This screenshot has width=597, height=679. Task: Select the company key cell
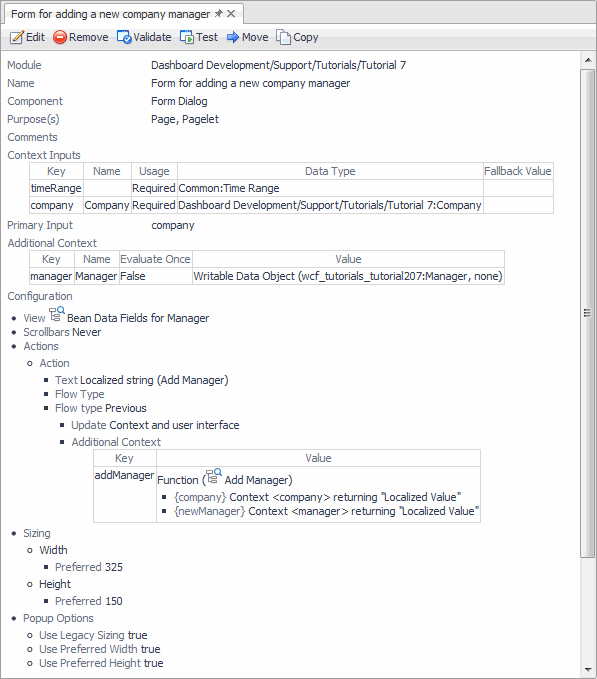56,205
